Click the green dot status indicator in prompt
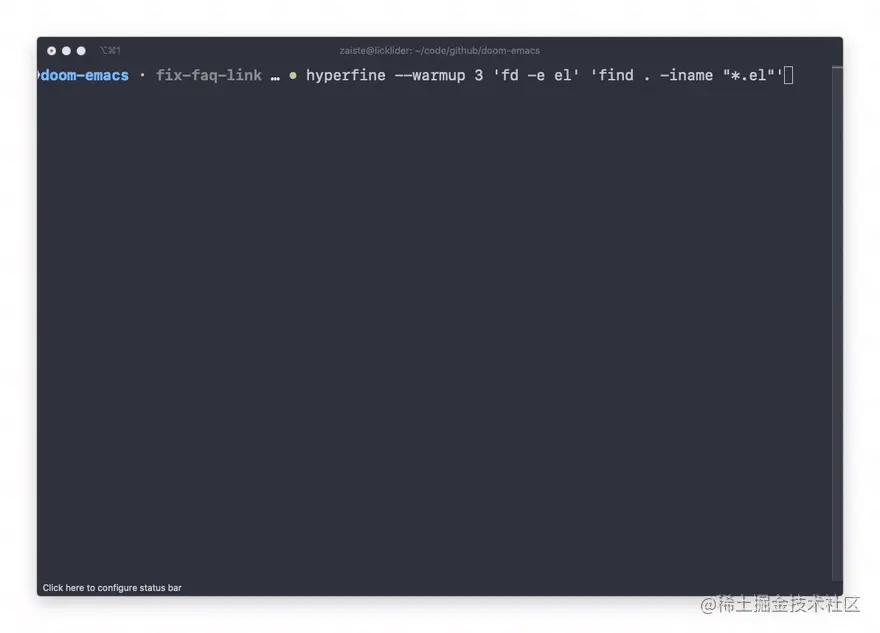Image resolution: width=880 pixels, height=633 pixels. pos(292,75)
